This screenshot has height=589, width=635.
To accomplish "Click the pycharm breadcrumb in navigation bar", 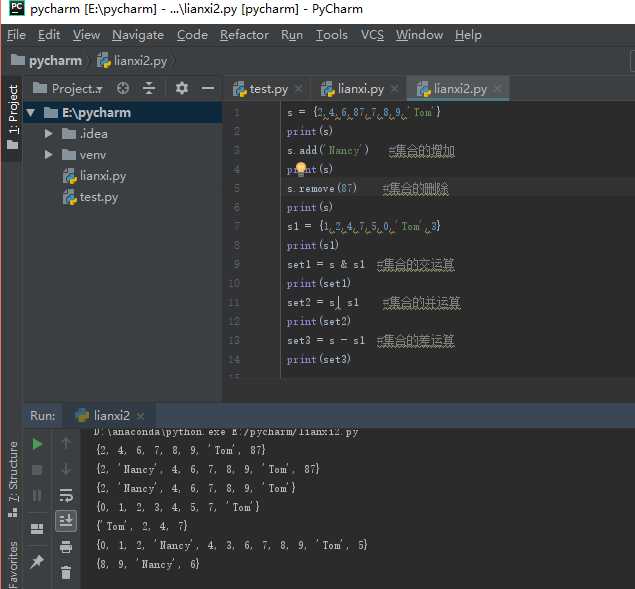I will pyautogui.click(x=46, y=61).
